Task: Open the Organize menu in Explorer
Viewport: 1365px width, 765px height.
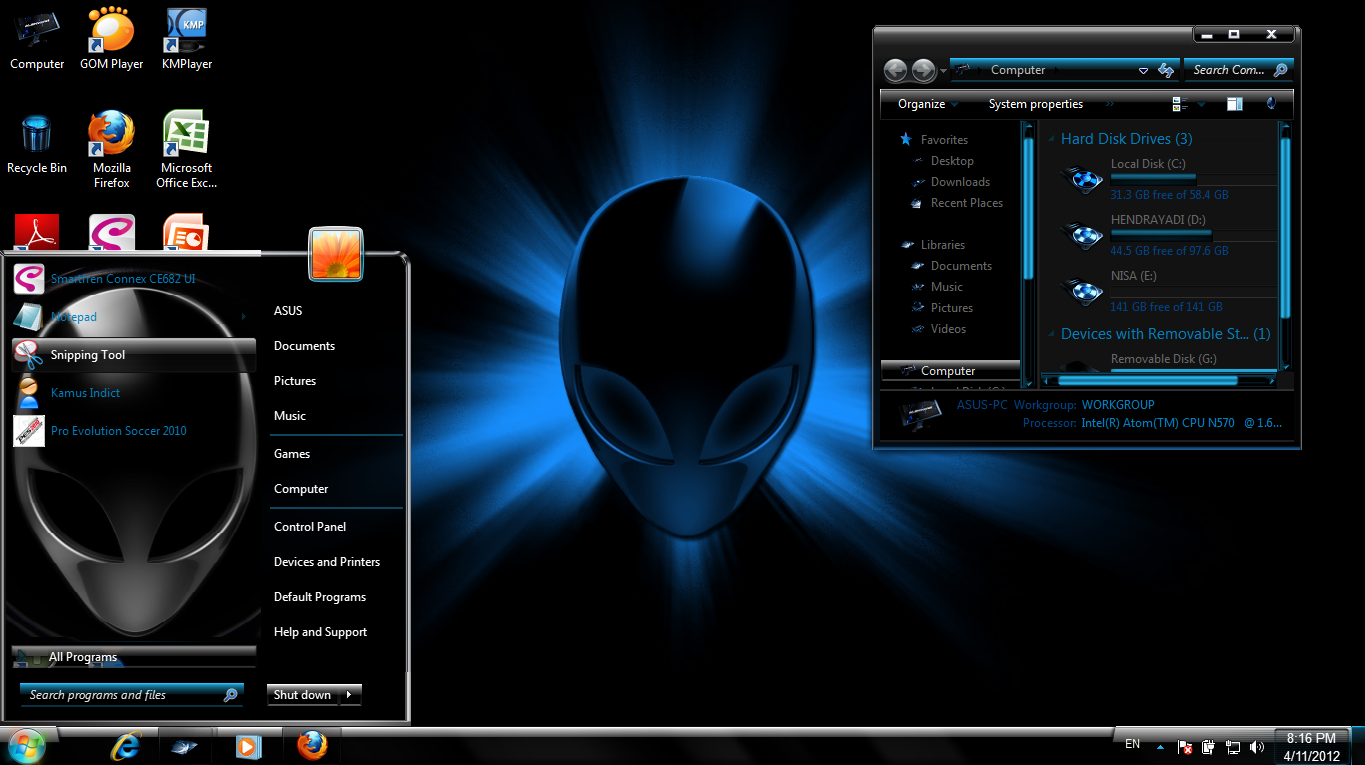Action: (927, 104)
